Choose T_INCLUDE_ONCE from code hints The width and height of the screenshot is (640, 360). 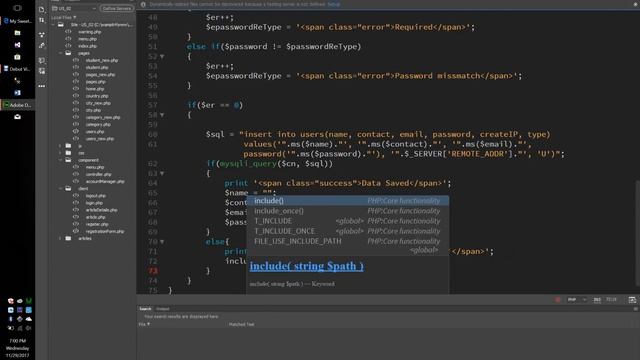click(347, 231)
